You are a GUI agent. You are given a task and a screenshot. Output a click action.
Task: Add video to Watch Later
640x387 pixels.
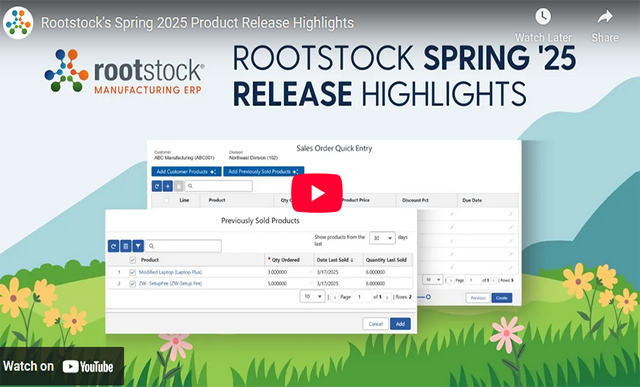[x=543, y=26]
